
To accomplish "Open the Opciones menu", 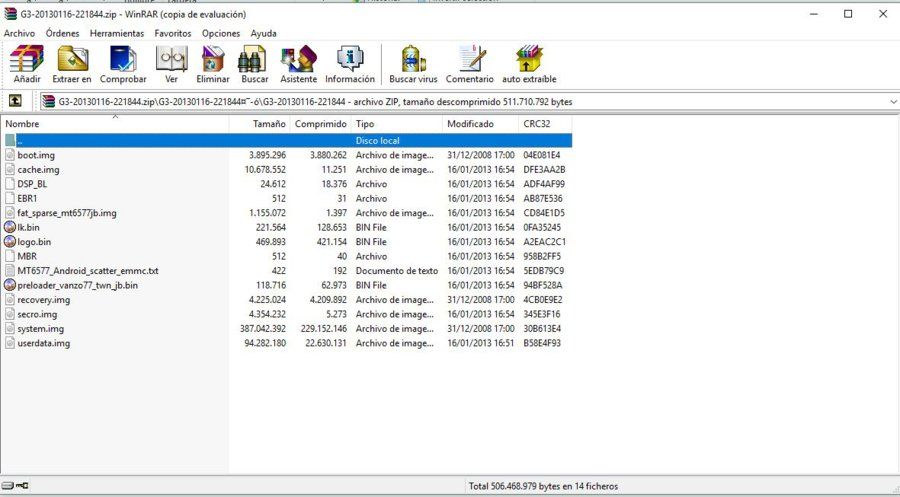I will [221, 33].
